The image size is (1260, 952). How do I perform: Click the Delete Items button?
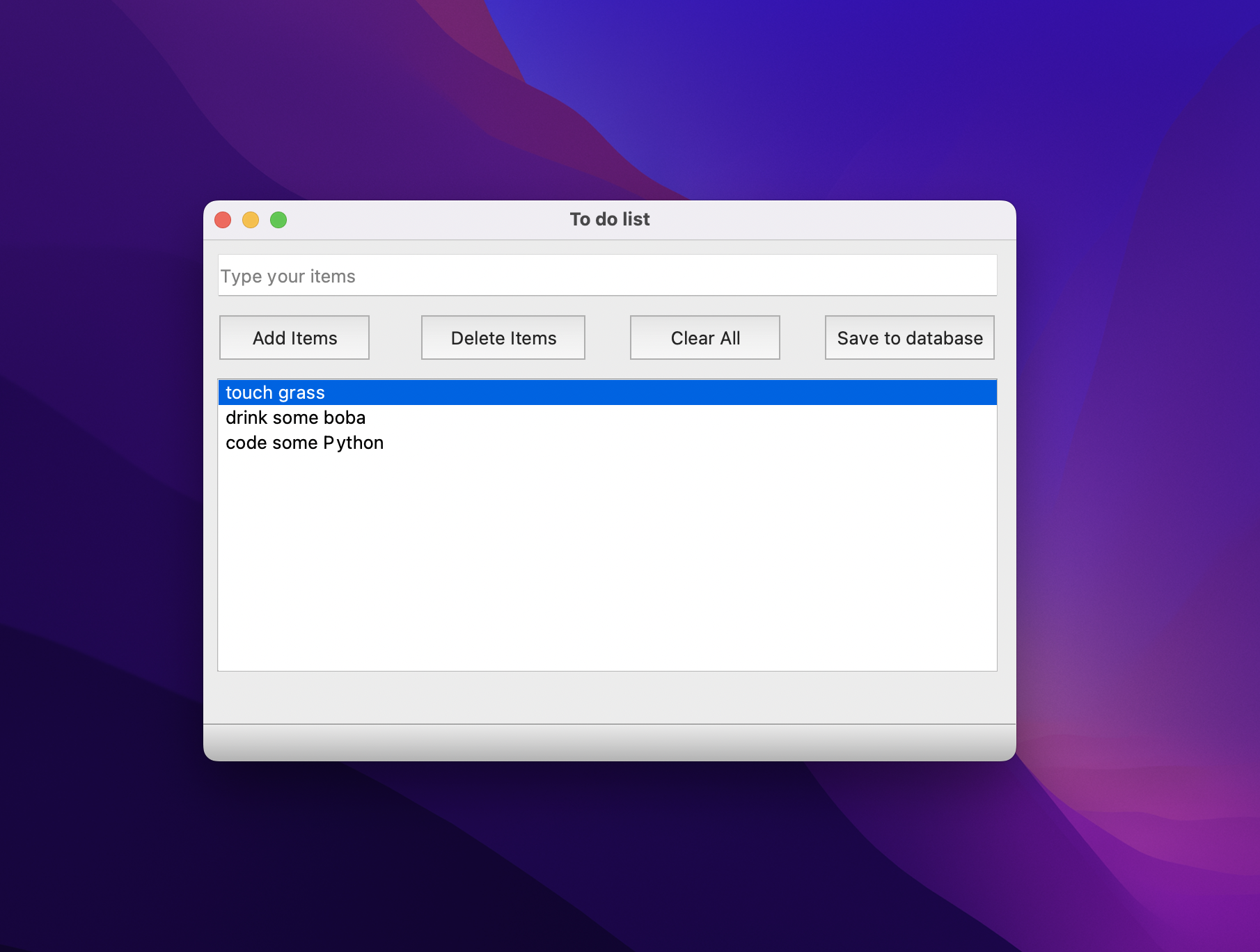[x=503, y=338]
